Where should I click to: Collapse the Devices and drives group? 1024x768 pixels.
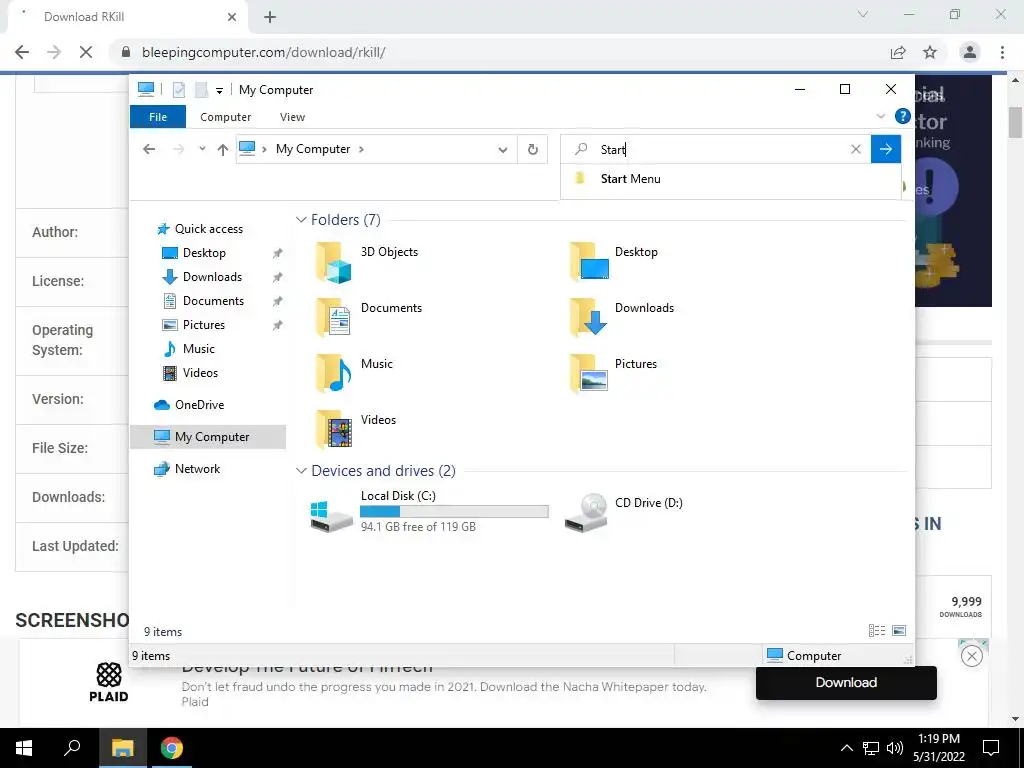[x=301, y=470]
